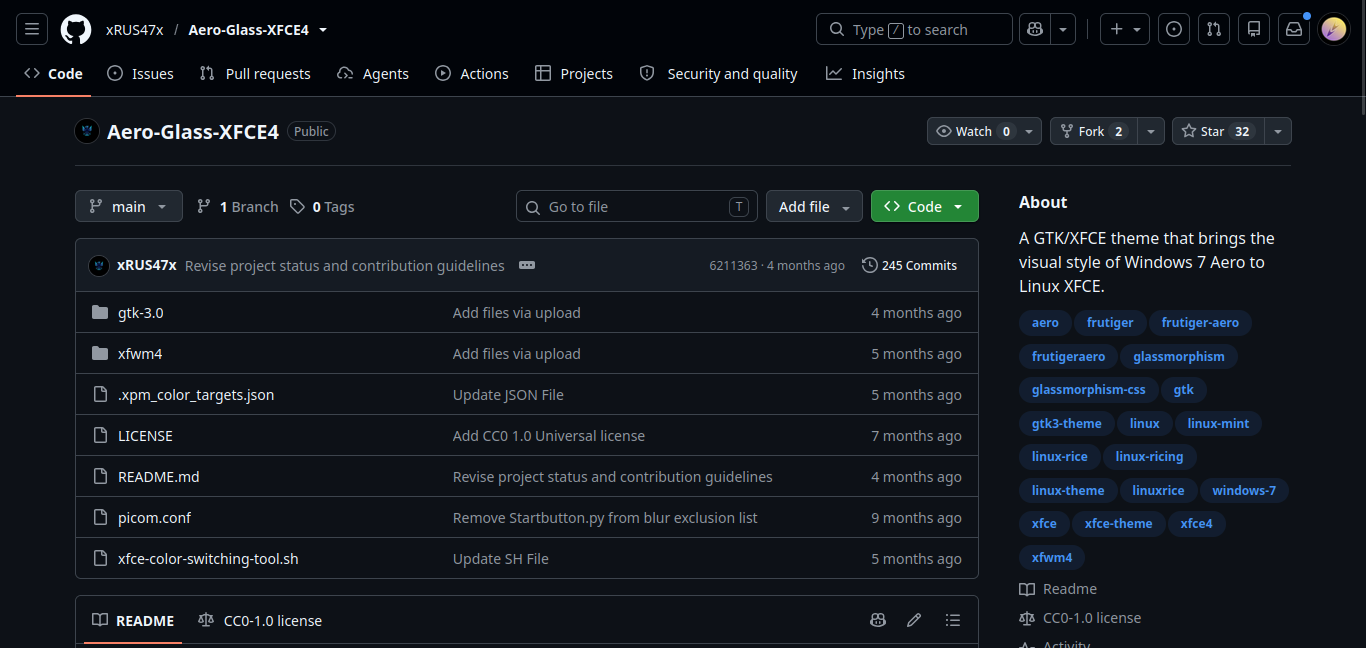Switch to the Issues tab
1366x648 pixels.
pyautogui.click(x=140, y=74)
